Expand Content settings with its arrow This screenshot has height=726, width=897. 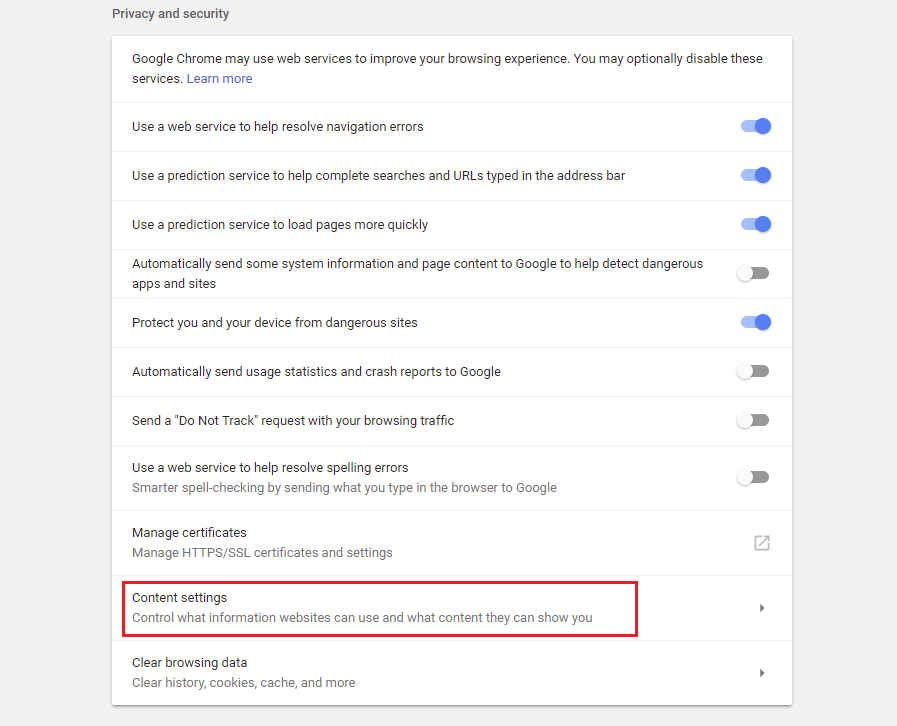(762, 608)
